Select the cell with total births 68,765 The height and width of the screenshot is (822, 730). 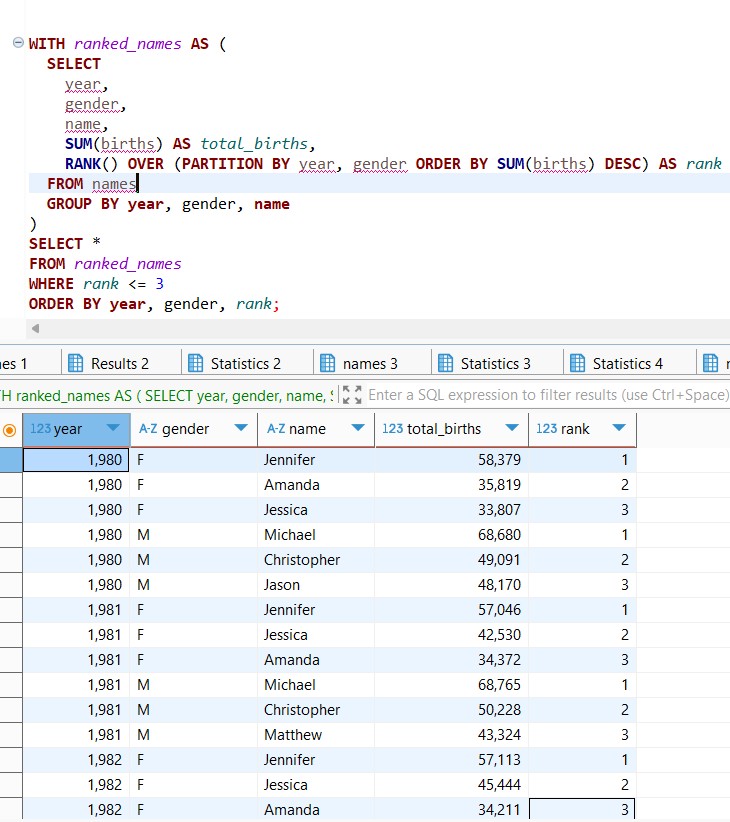tap(452, 685)
